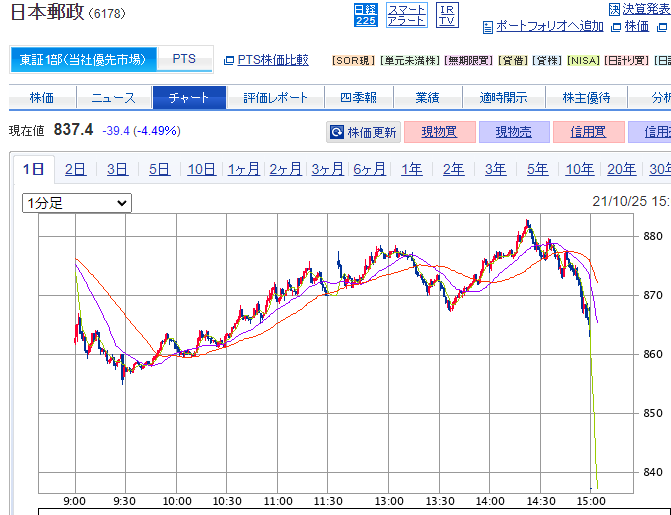Open the 評価レポート tab

point(276,98)
